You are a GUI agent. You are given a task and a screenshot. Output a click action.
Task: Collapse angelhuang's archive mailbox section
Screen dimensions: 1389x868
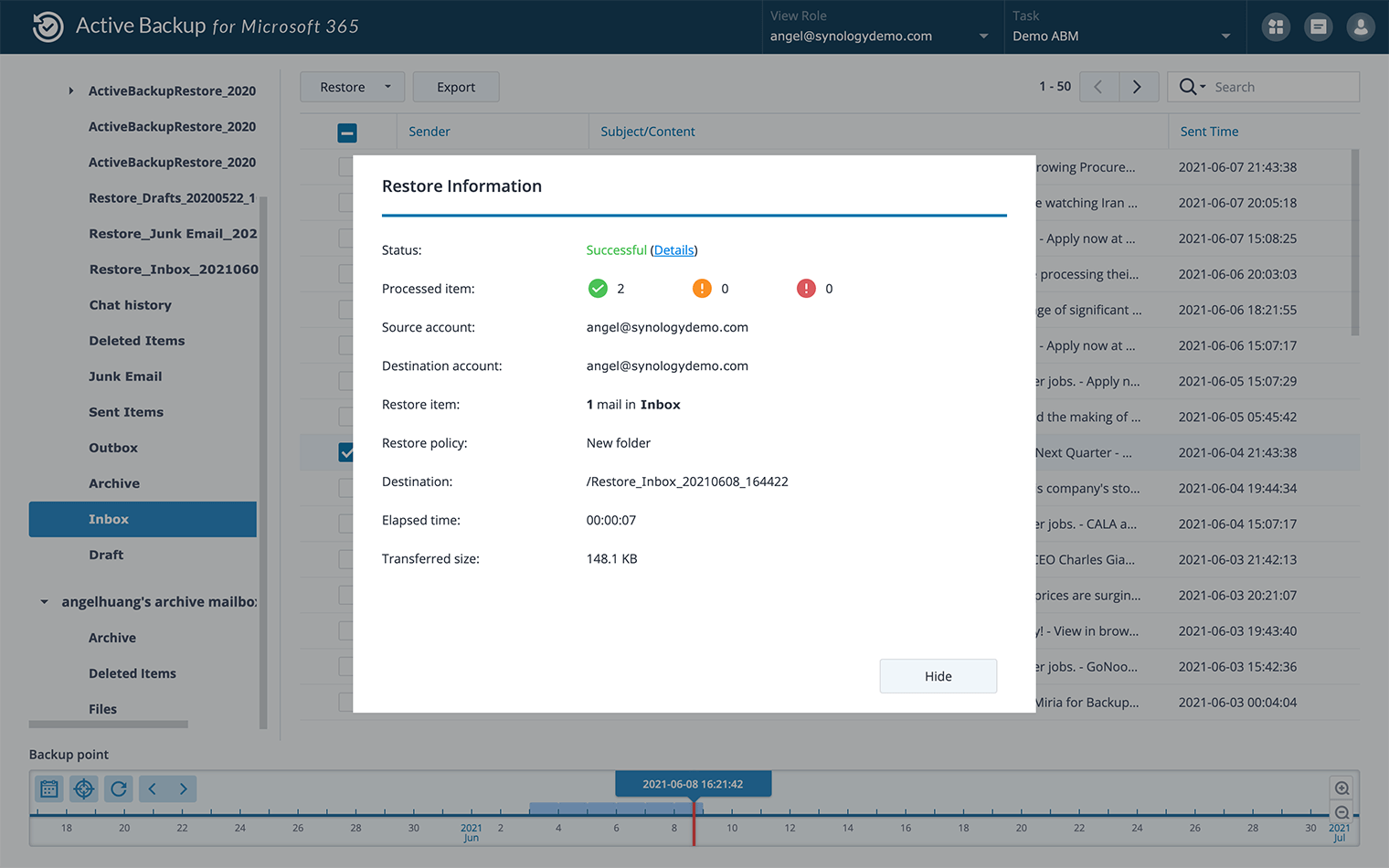[x=43, y=601]
